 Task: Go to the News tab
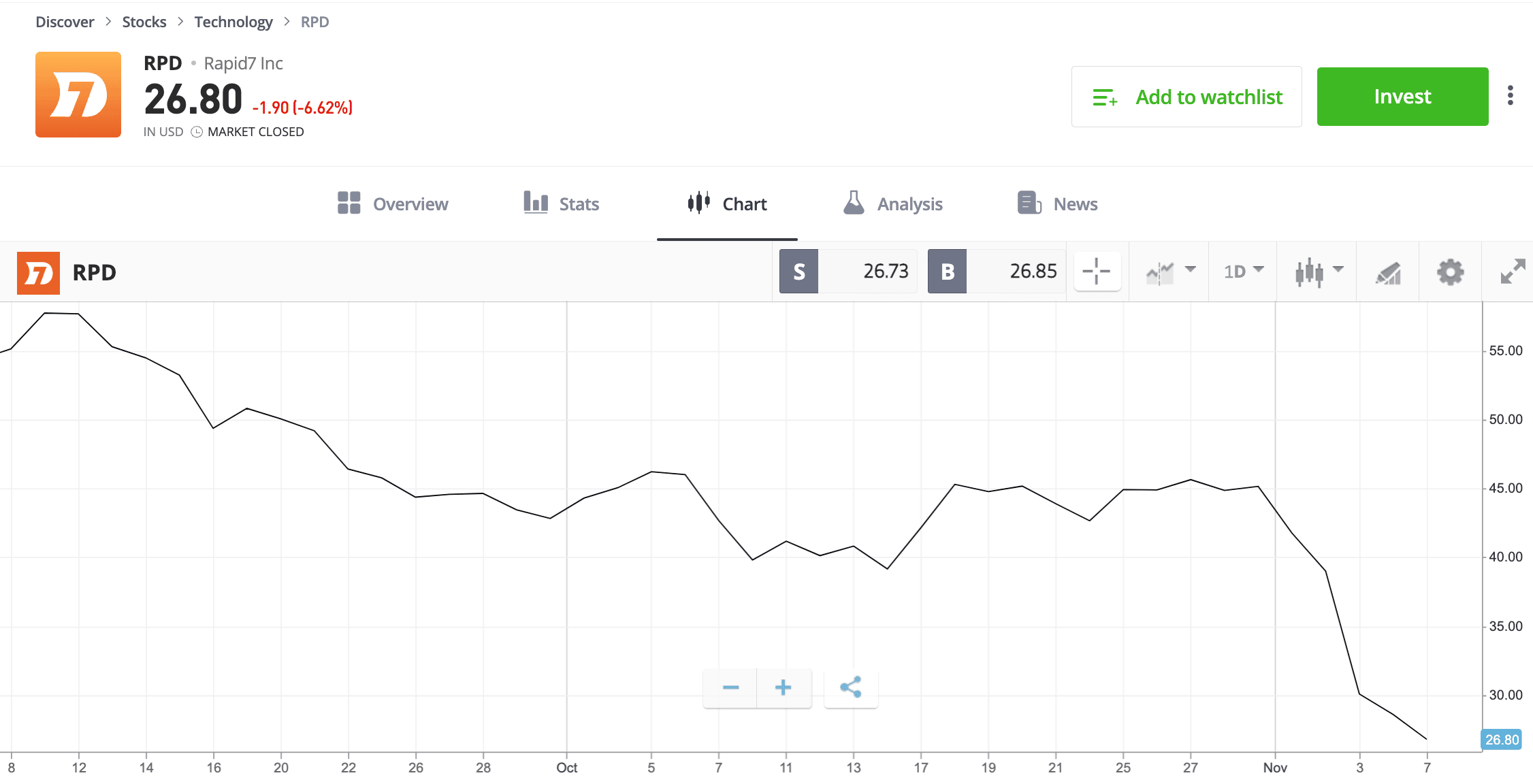click(x=1057, y=203)
